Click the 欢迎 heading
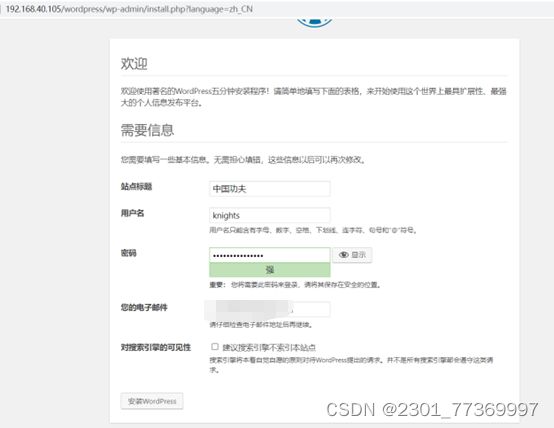The height and width of the screenshot is (428, 554). [134, 64]
